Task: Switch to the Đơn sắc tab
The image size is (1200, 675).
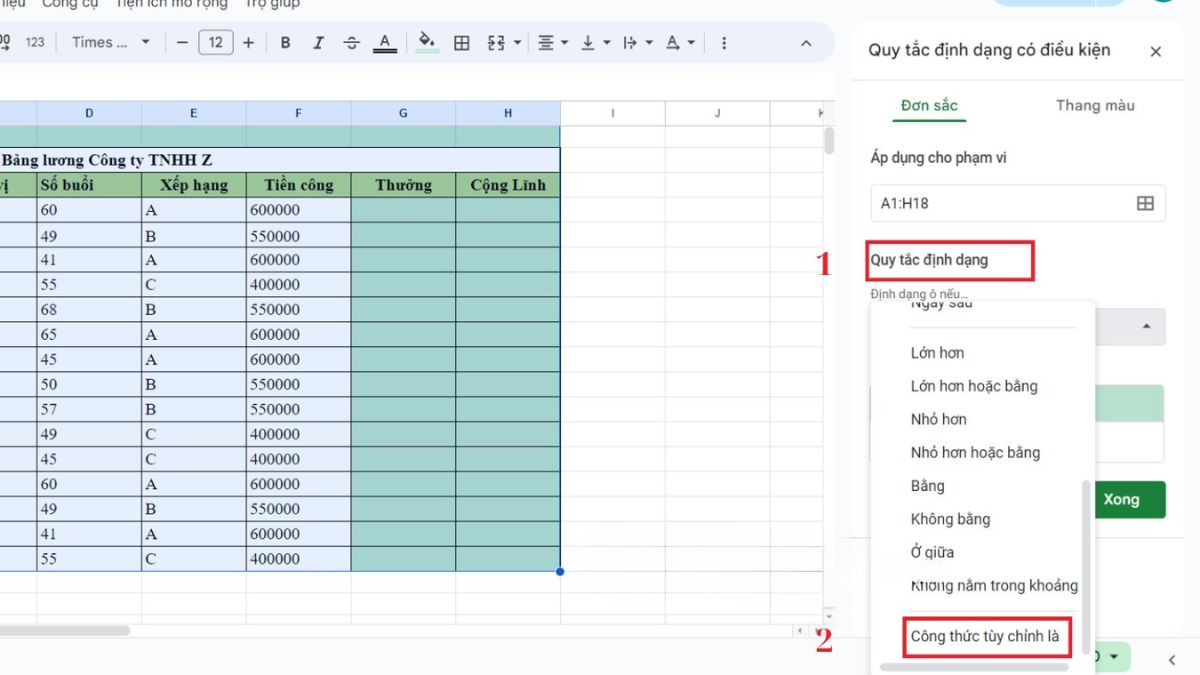Action: coord(929,105)
